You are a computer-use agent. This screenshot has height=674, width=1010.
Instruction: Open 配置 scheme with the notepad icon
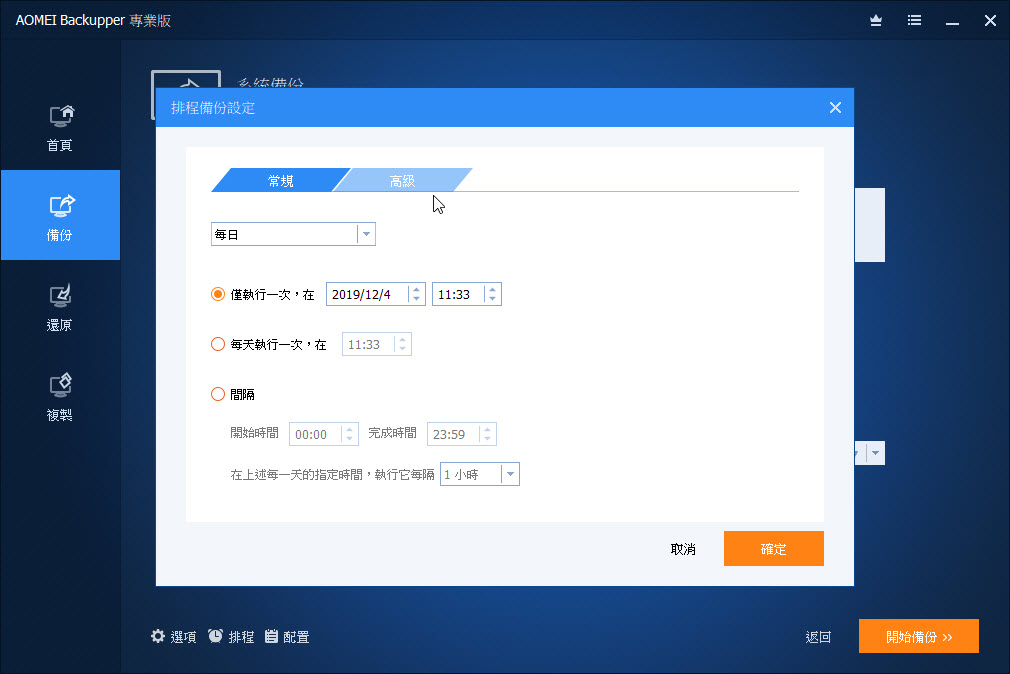(x=287, y=637)
